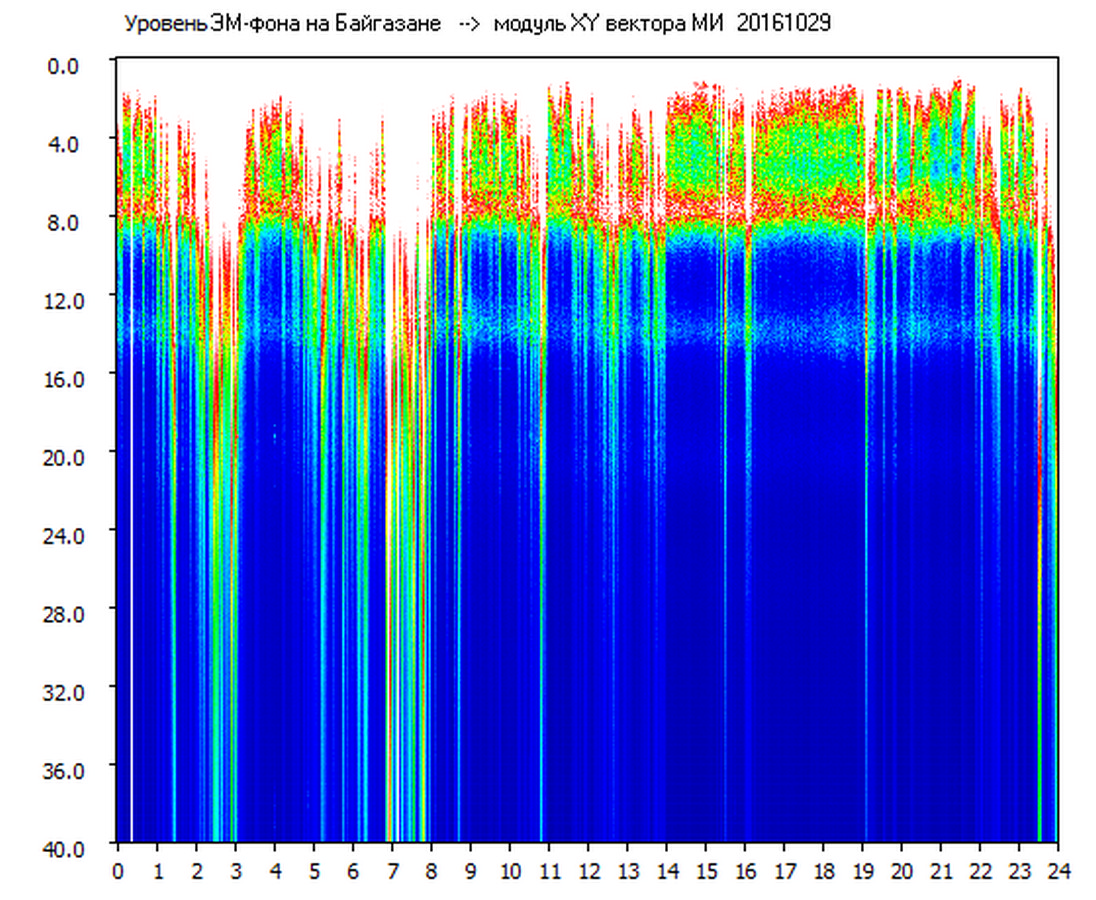The width and height of the screenshot is (1096, 900).
Task: Select the hour 7 tick label
Action: [392, 871]
